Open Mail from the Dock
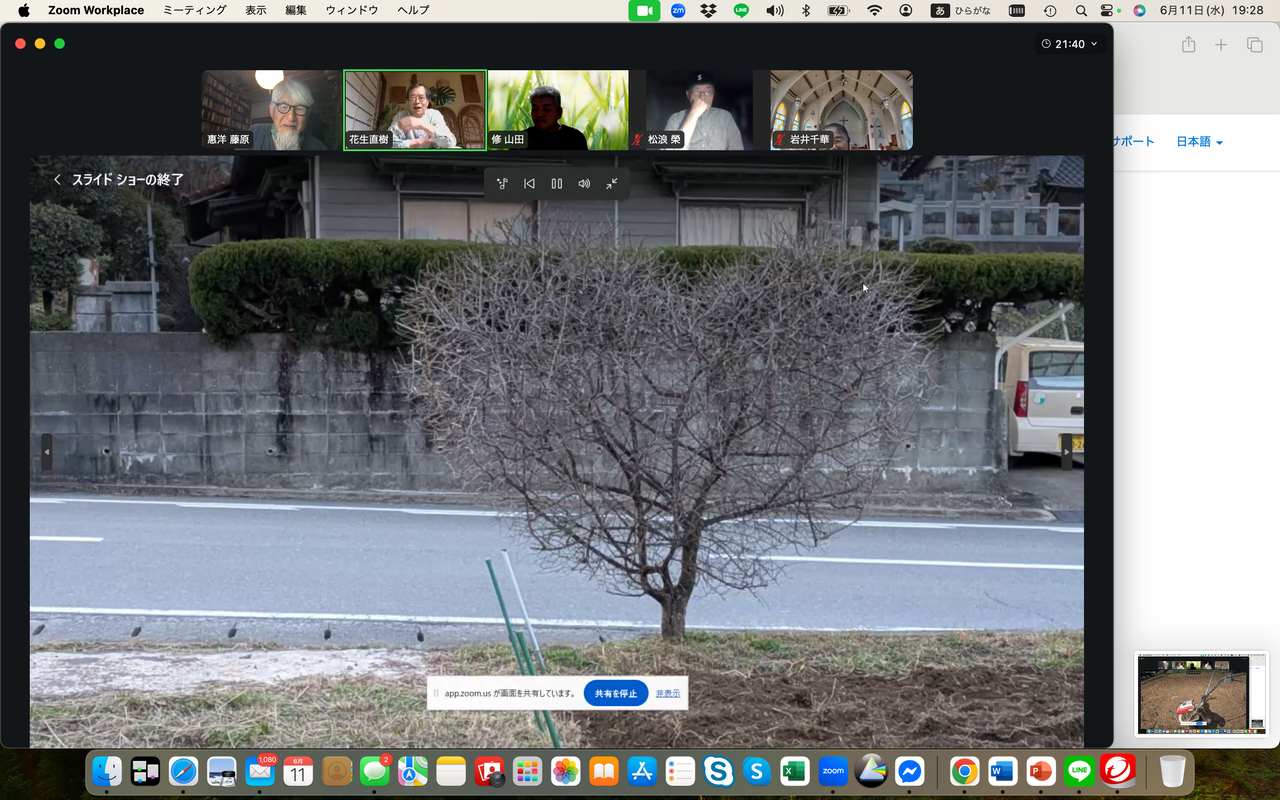This screenshot has height=800, width=1280. (x=260, y=771)
